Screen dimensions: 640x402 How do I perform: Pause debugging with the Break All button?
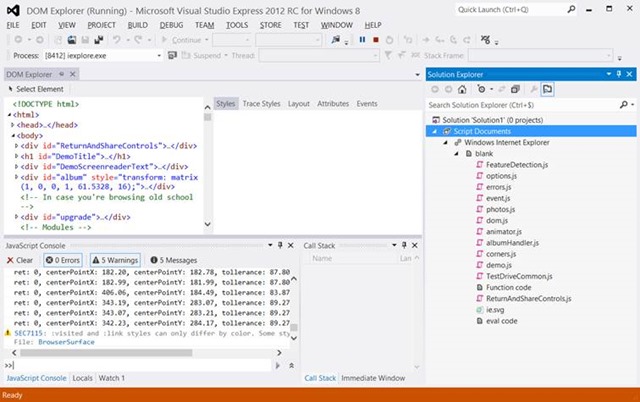pos(361,40)
